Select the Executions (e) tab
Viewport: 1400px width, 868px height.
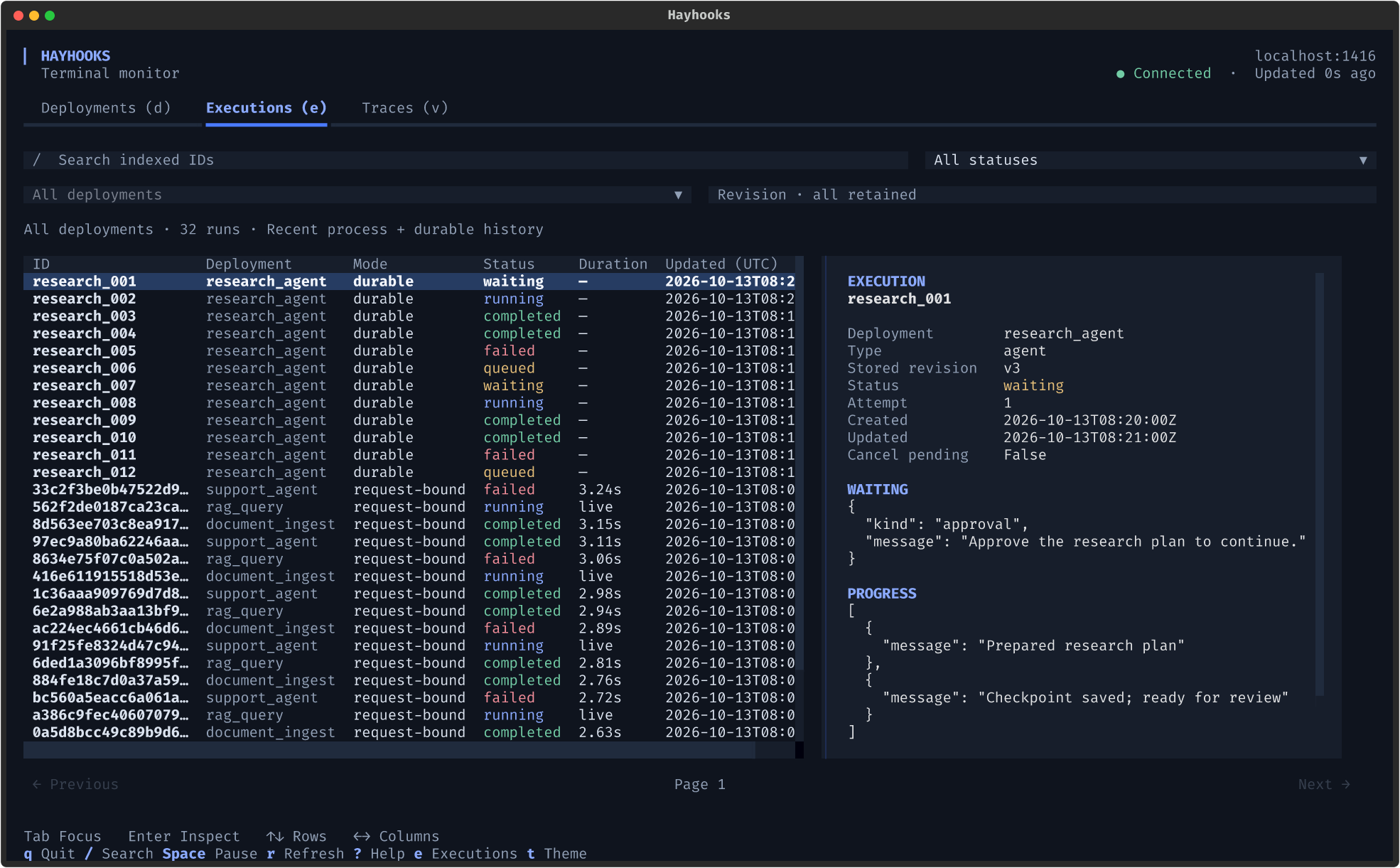tap(266, 108)
